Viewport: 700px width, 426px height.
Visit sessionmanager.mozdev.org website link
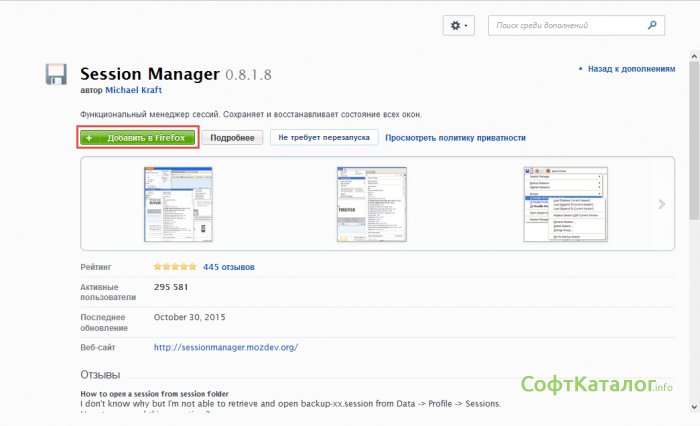tap(225, 347)
